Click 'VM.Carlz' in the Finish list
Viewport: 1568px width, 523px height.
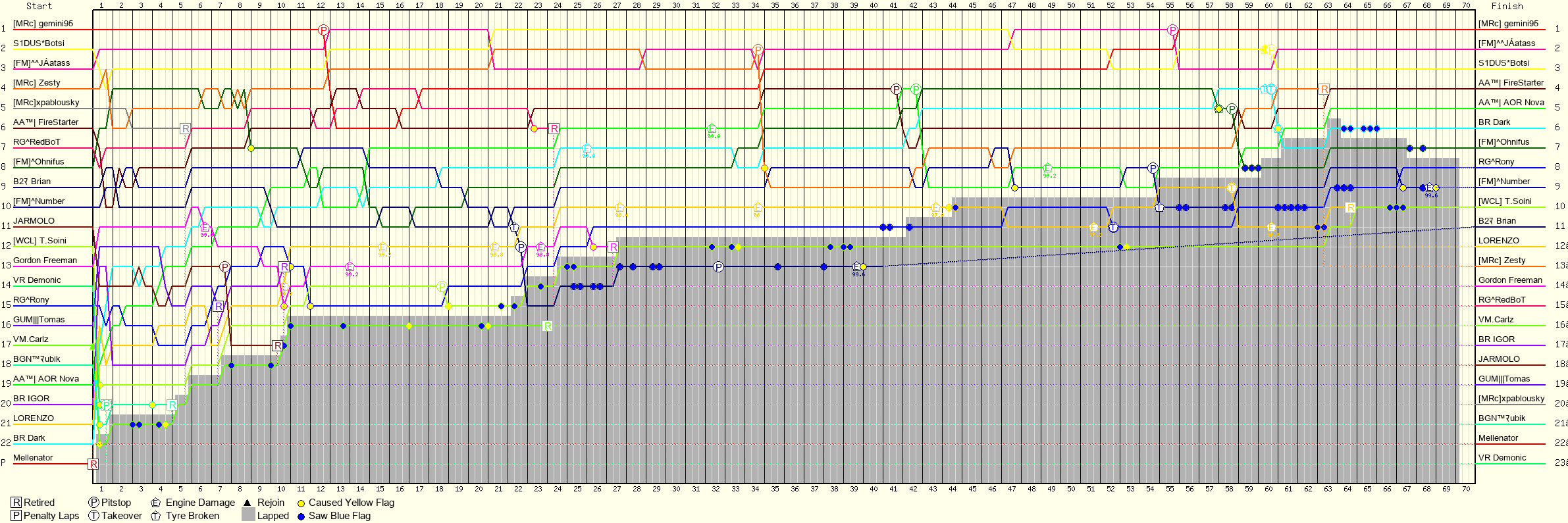click(x=1496, y=320)
